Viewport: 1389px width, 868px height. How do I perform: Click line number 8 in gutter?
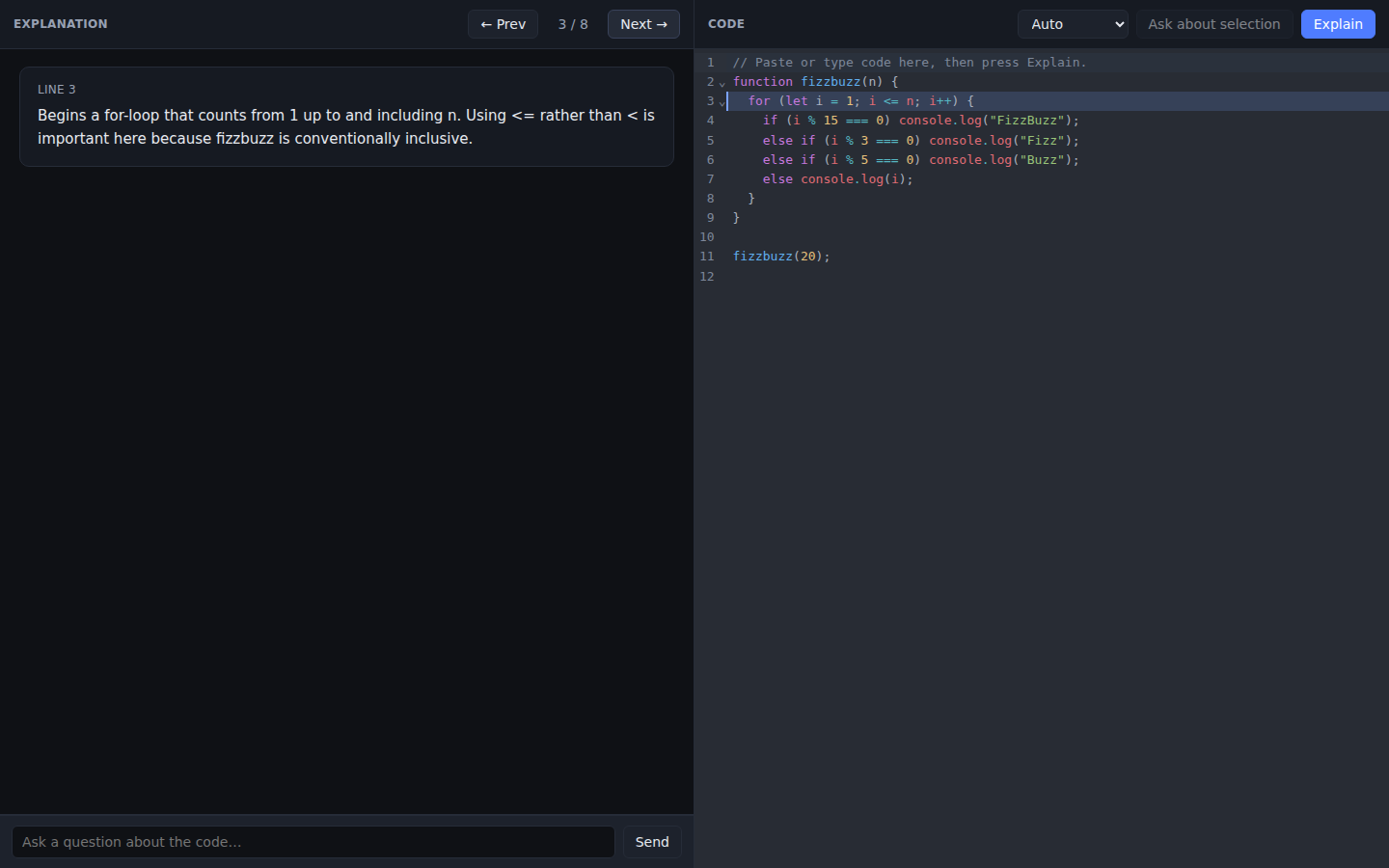click(711, 199)
